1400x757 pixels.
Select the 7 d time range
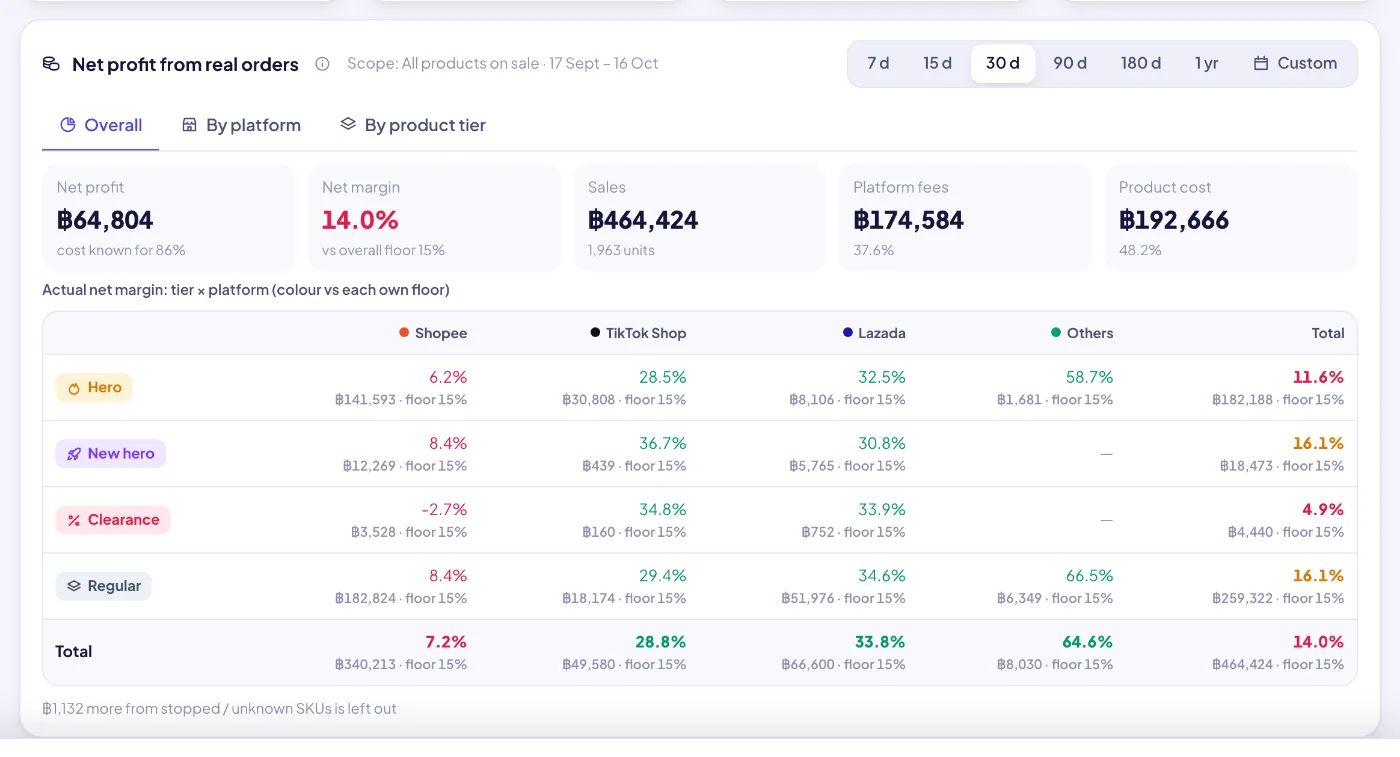tap(878, 64)
